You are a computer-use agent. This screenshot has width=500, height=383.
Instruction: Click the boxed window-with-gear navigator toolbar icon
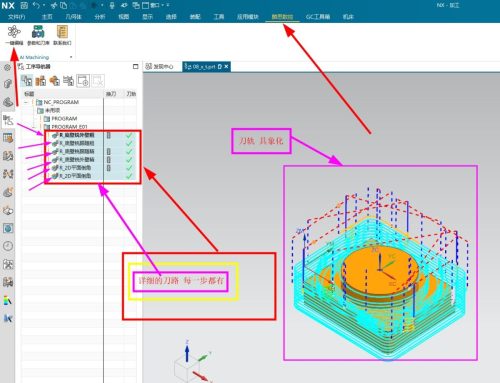click(83, 81)
